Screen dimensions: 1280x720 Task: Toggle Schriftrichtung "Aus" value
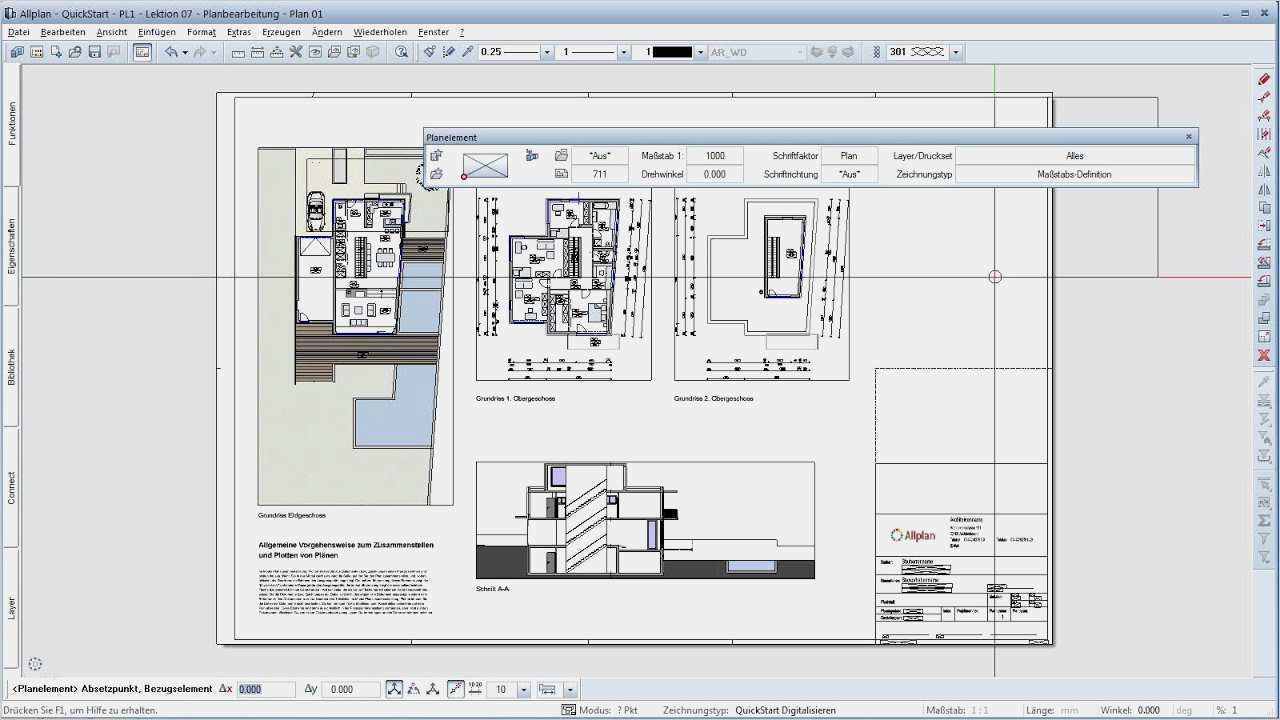pyautogui.click(x=850, y=174)
